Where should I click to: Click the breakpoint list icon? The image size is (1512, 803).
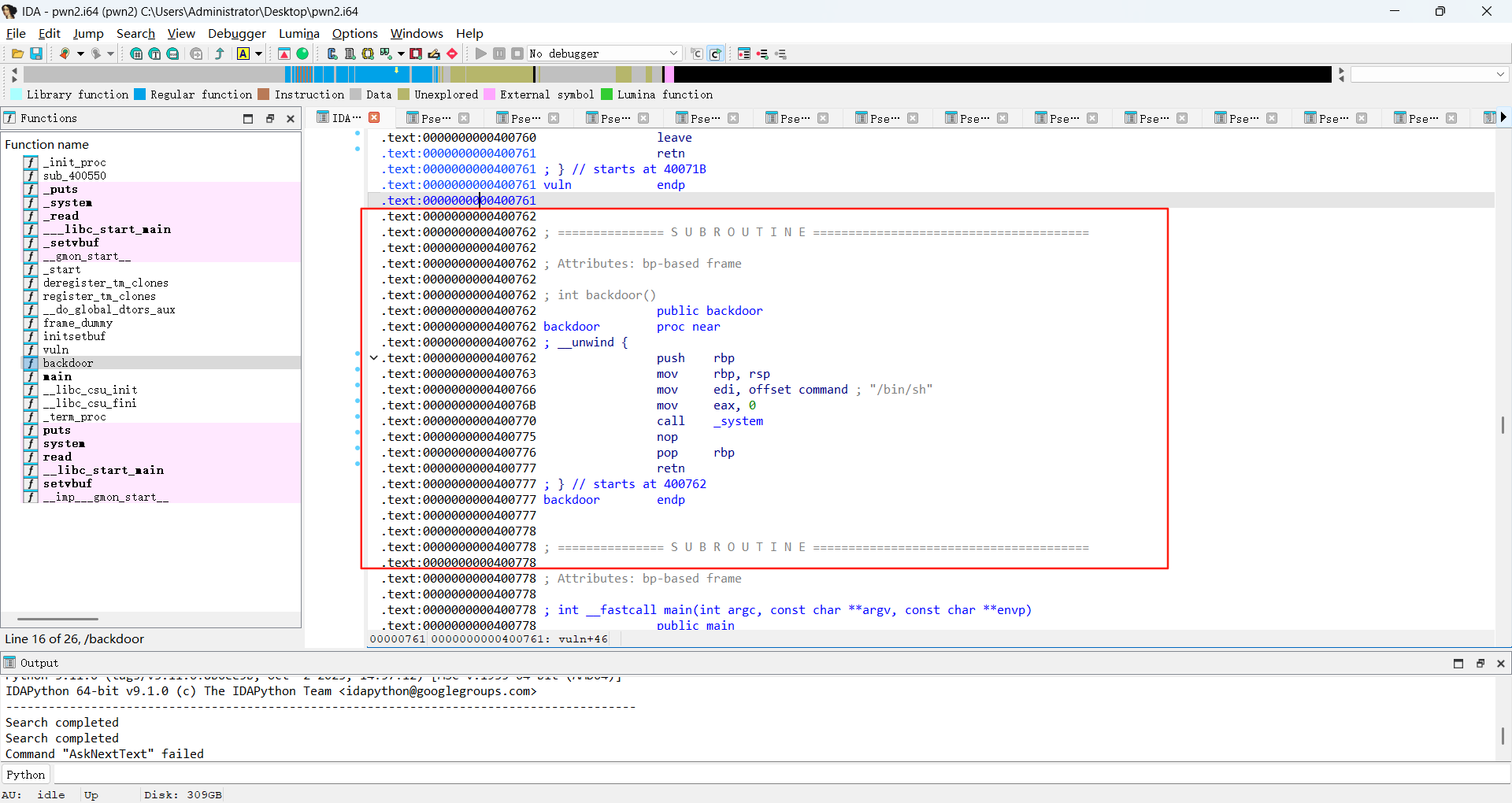[x=744, y=54]
